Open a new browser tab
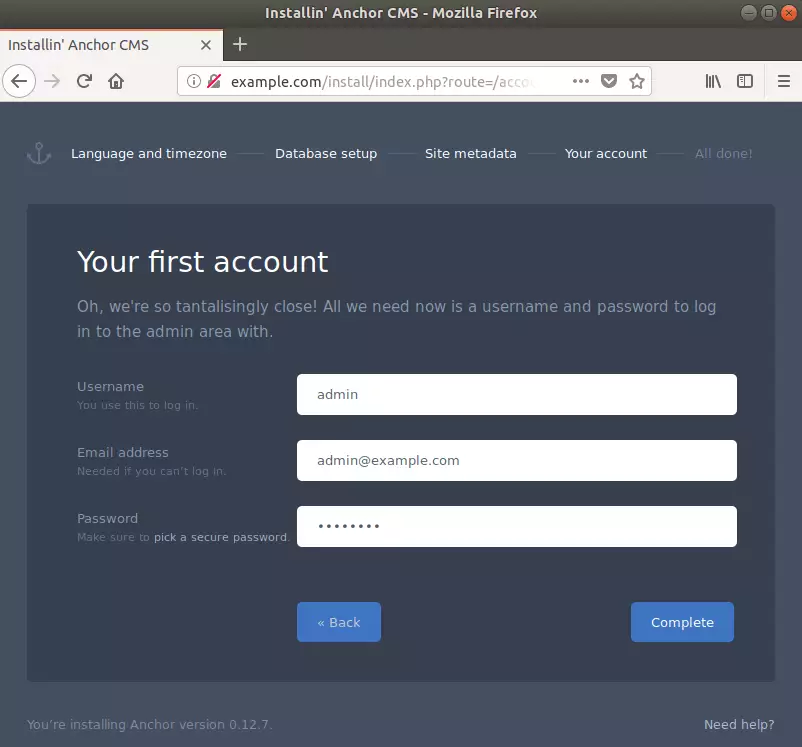The image size is (802, 747). click(x=240, y=45)
